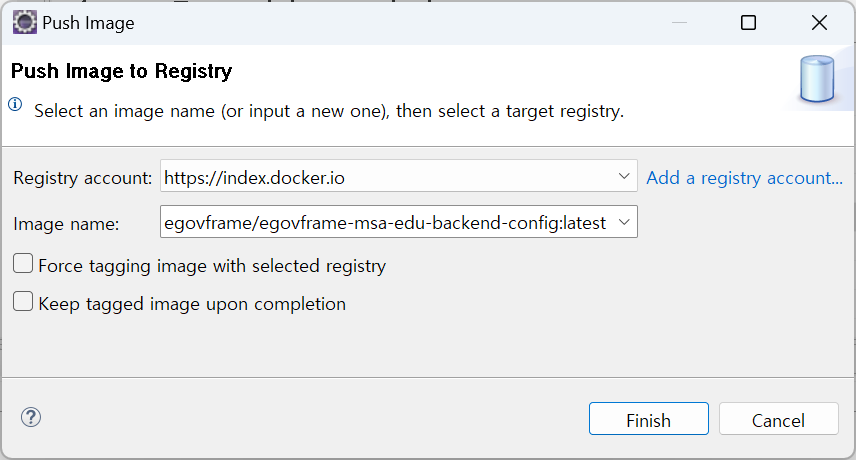856x460 pixels.
Task: Open the Add a registry account link
Action: click(745, 177)
